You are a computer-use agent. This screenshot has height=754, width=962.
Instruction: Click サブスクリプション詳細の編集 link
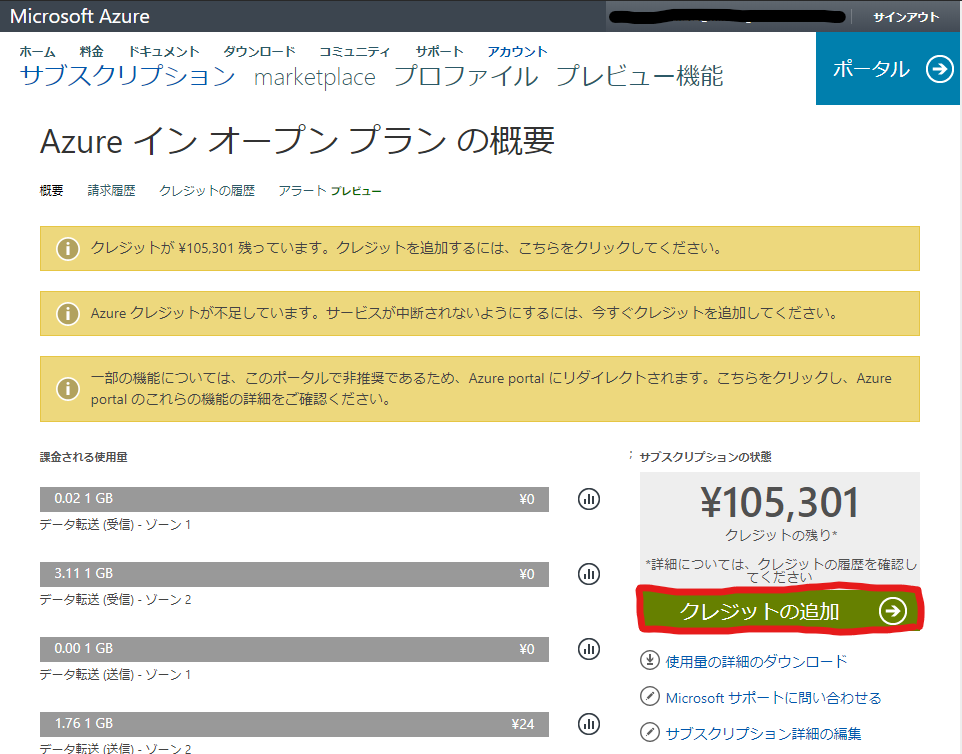click(763, 733)
